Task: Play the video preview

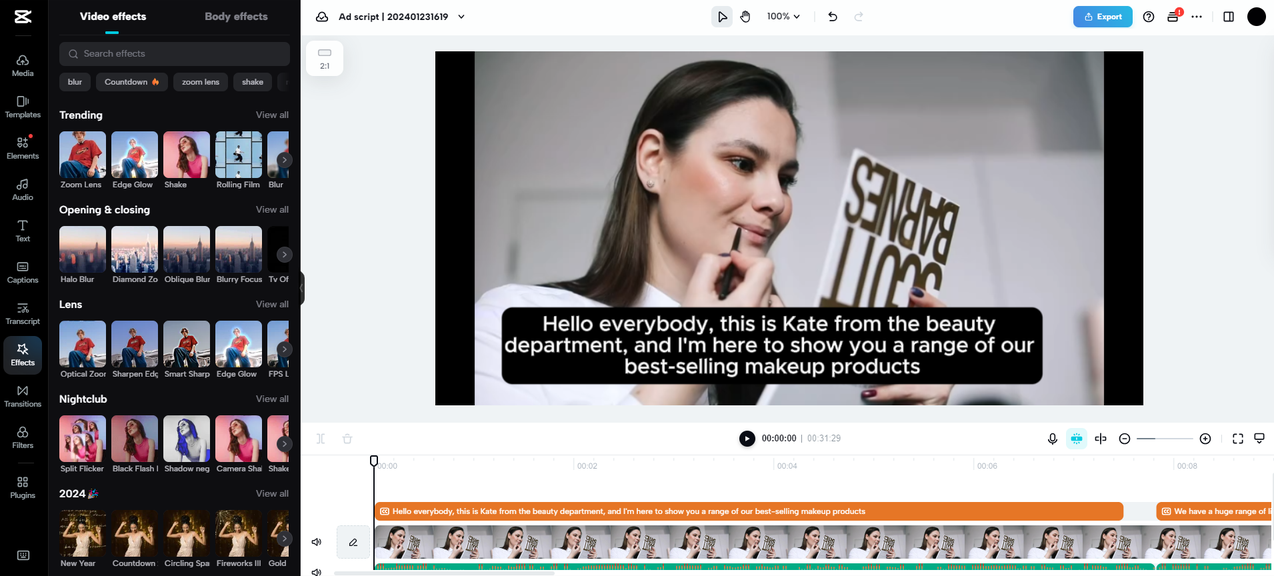Action: 747,439
